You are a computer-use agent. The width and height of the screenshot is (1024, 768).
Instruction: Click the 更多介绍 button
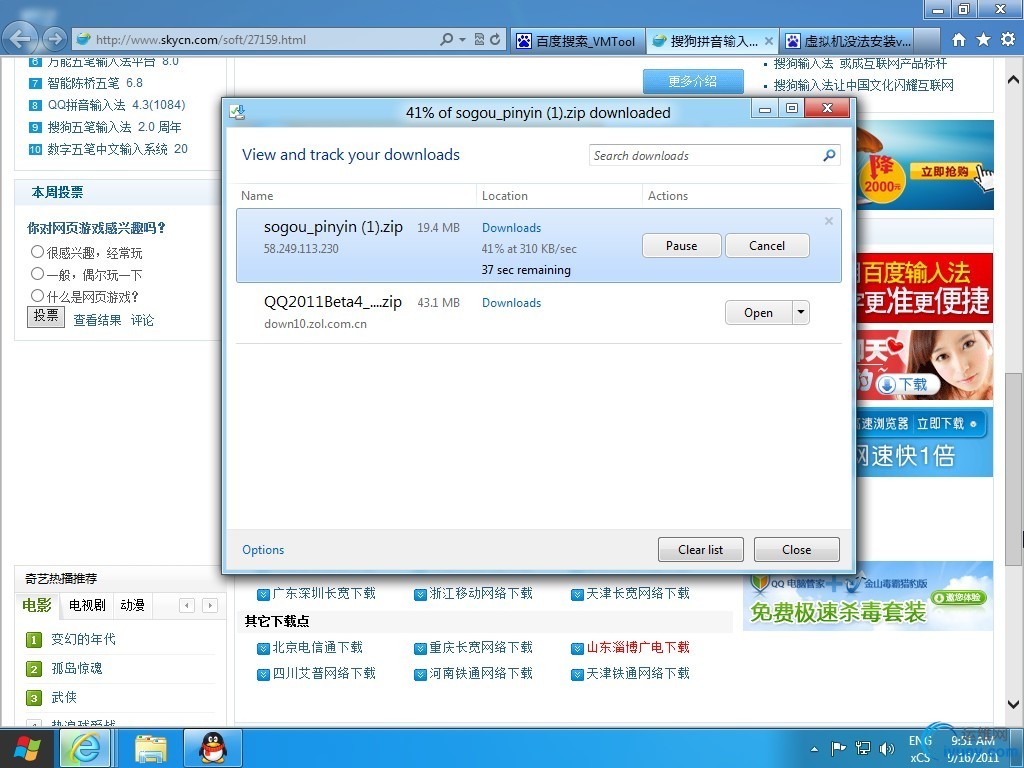tap(693, 82)
